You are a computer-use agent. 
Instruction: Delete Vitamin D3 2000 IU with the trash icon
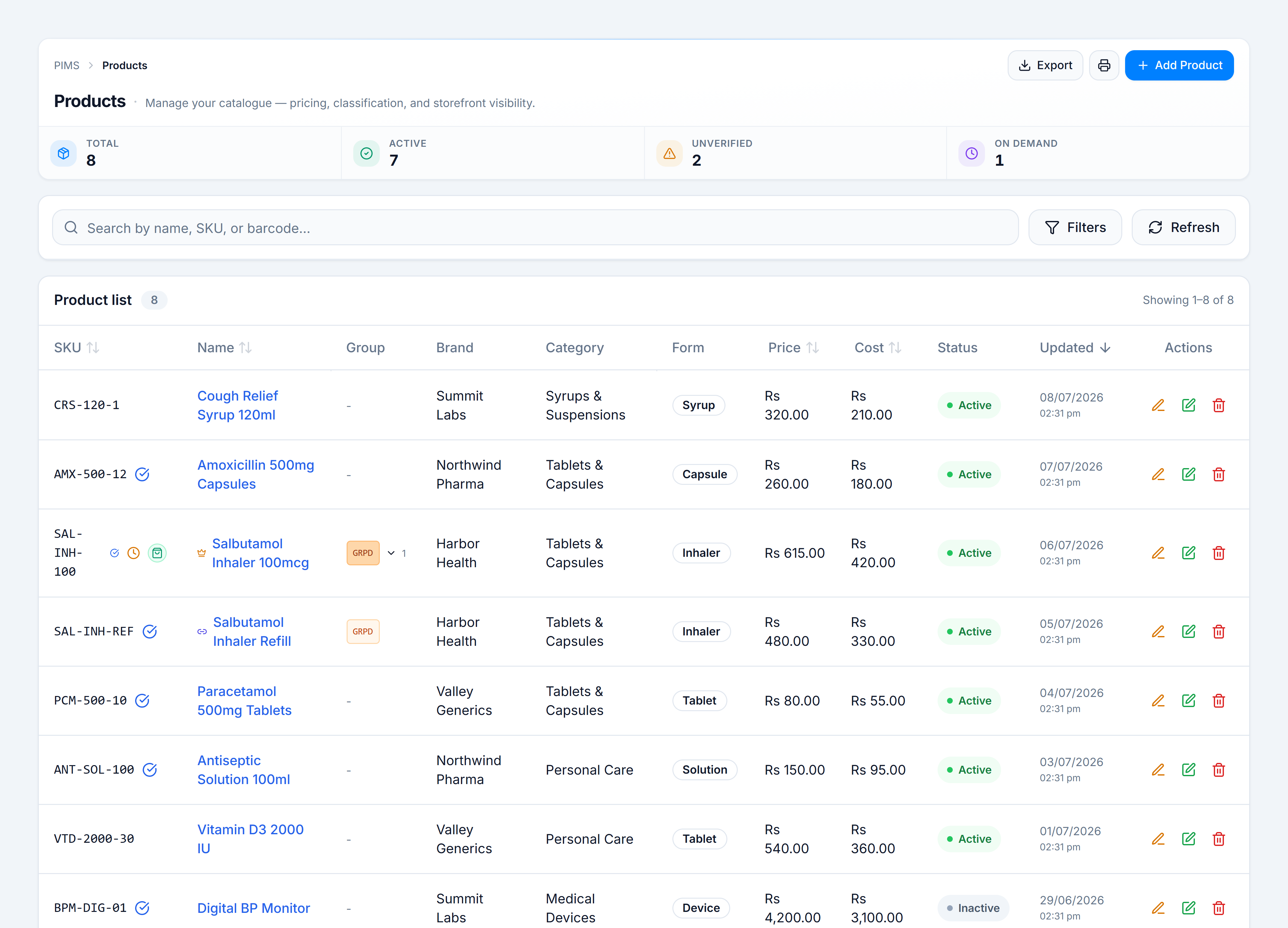(1218, 839)
